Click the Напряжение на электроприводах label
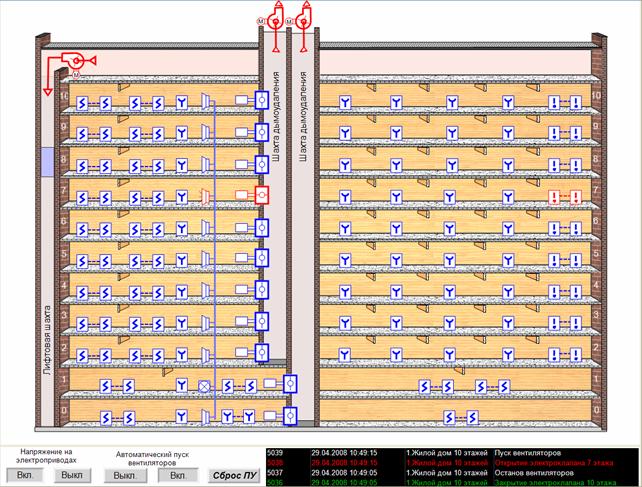The height and width of the screenshot is (487, 642). 46,456
